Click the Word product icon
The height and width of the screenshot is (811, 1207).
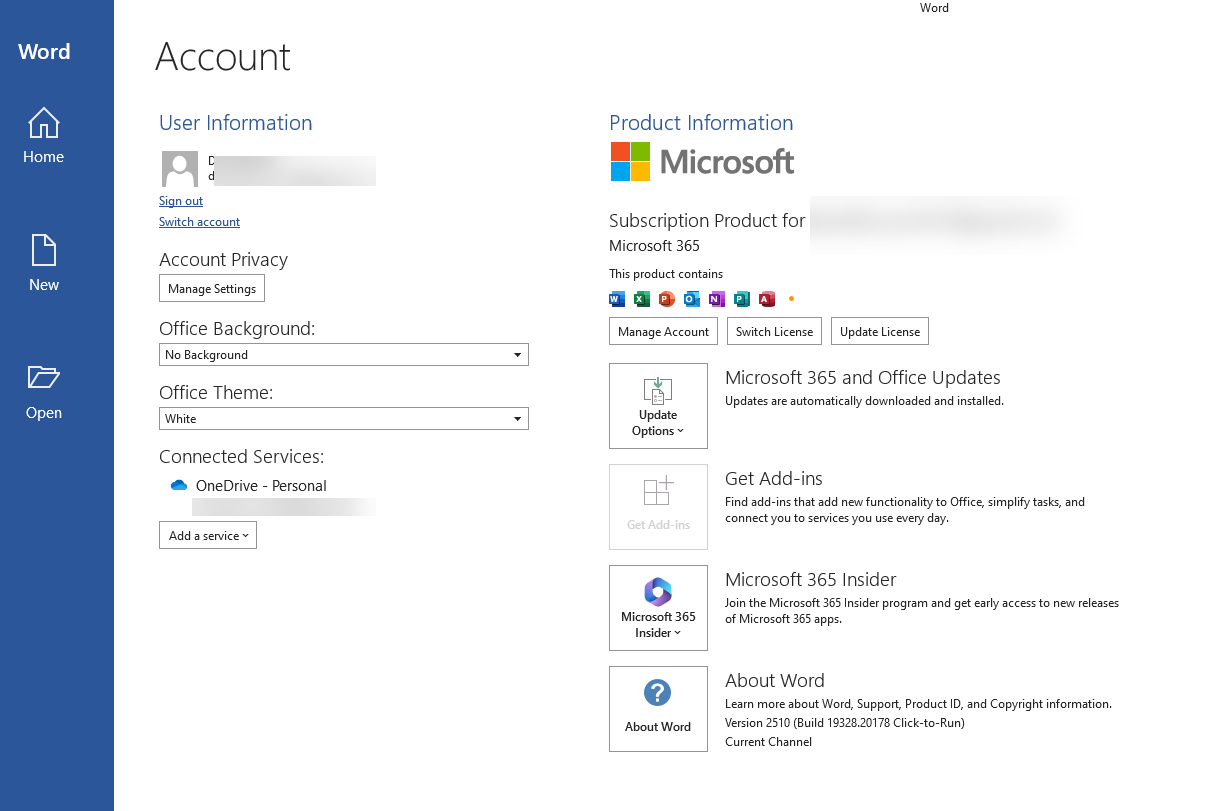pyautogui.click(x=617, y=298)
